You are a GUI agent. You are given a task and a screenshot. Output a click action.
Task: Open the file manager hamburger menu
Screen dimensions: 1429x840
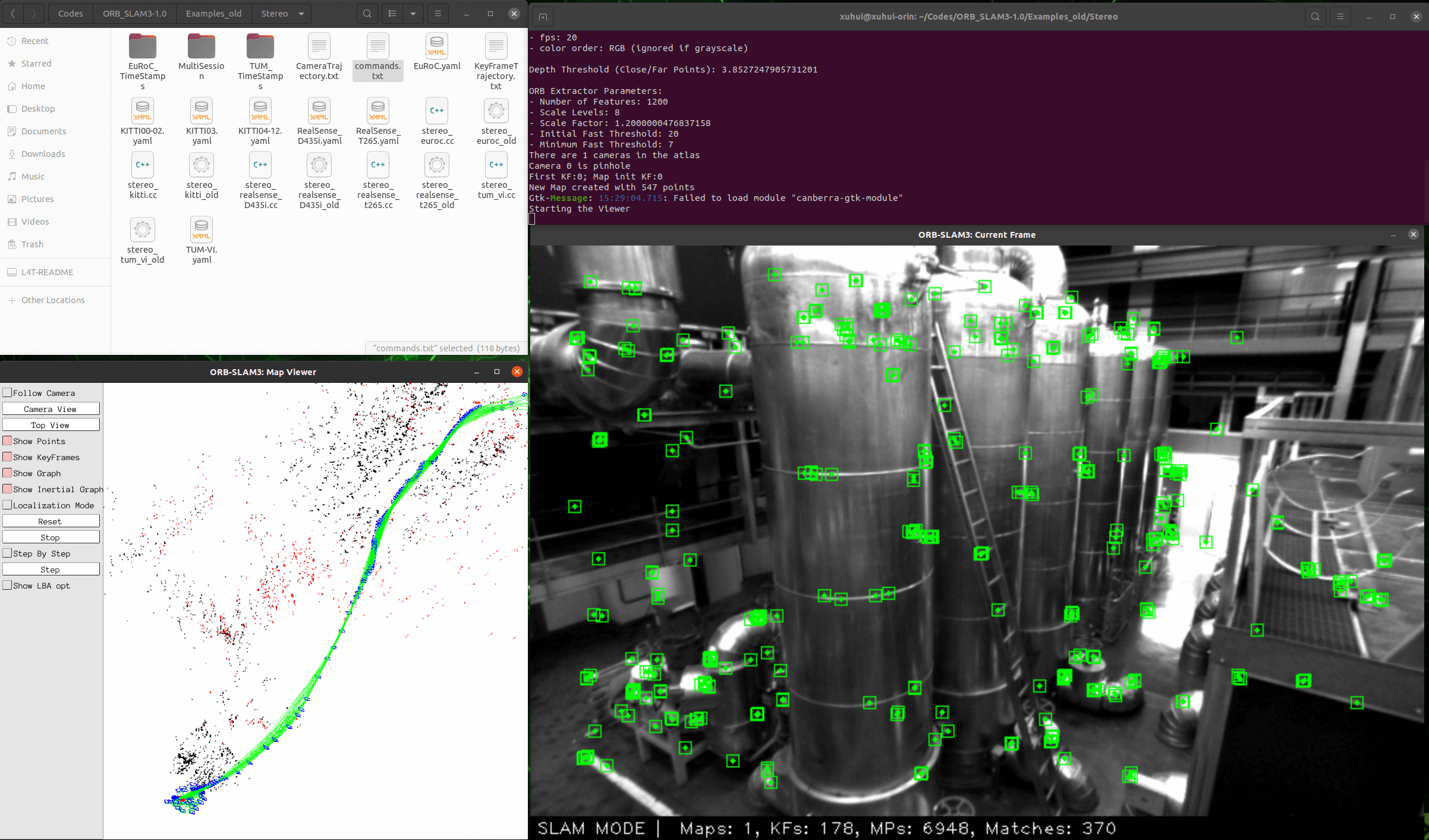point(438,14)
